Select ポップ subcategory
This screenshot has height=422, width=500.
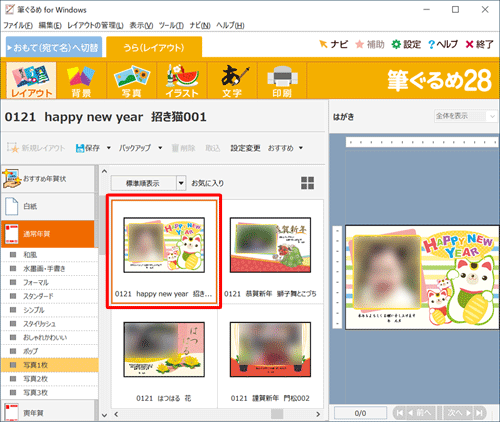point(50,351)
